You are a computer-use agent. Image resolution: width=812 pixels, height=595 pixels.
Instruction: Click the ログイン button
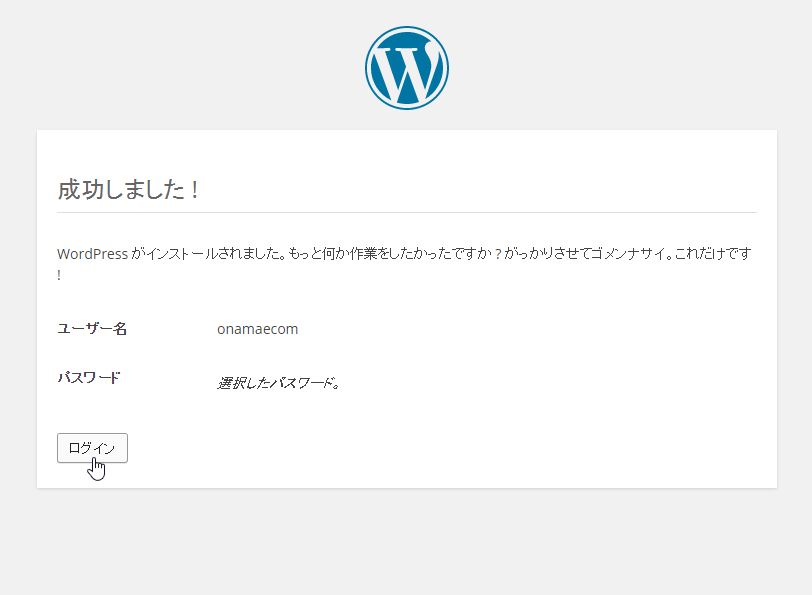tap(92, 448)
